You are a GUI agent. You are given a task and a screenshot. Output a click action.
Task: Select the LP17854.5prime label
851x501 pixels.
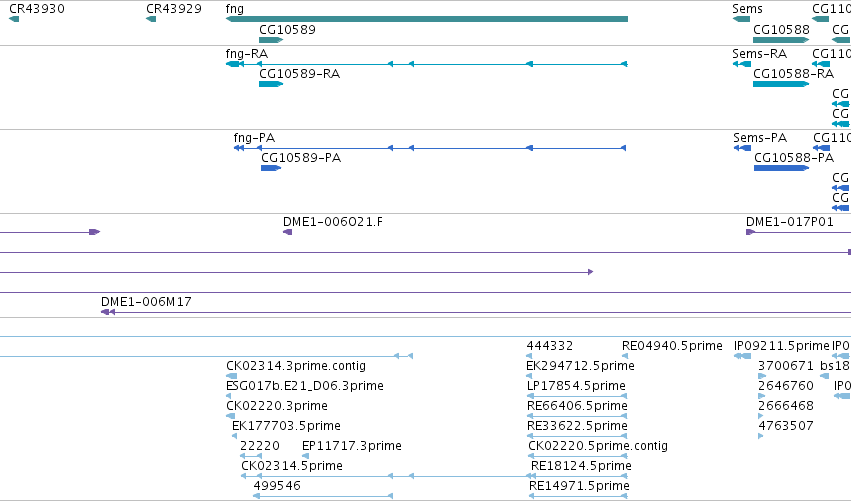[576, 386]
